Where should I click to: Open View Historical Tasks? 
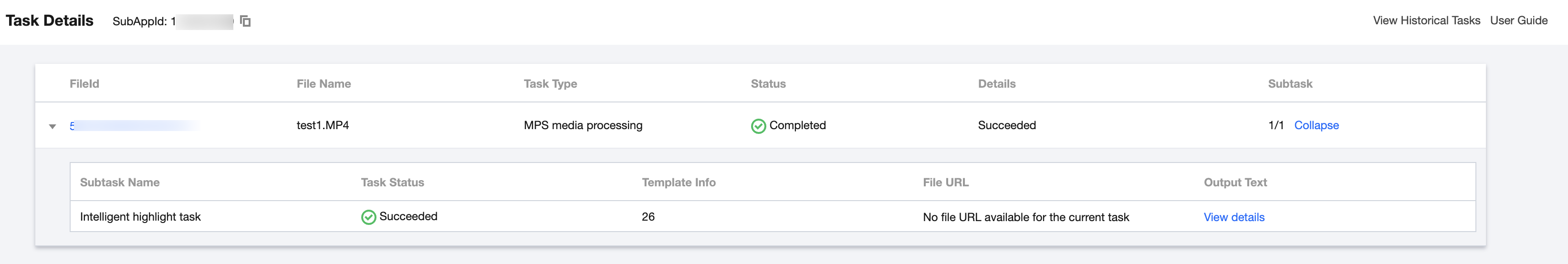click(1426, 20)
